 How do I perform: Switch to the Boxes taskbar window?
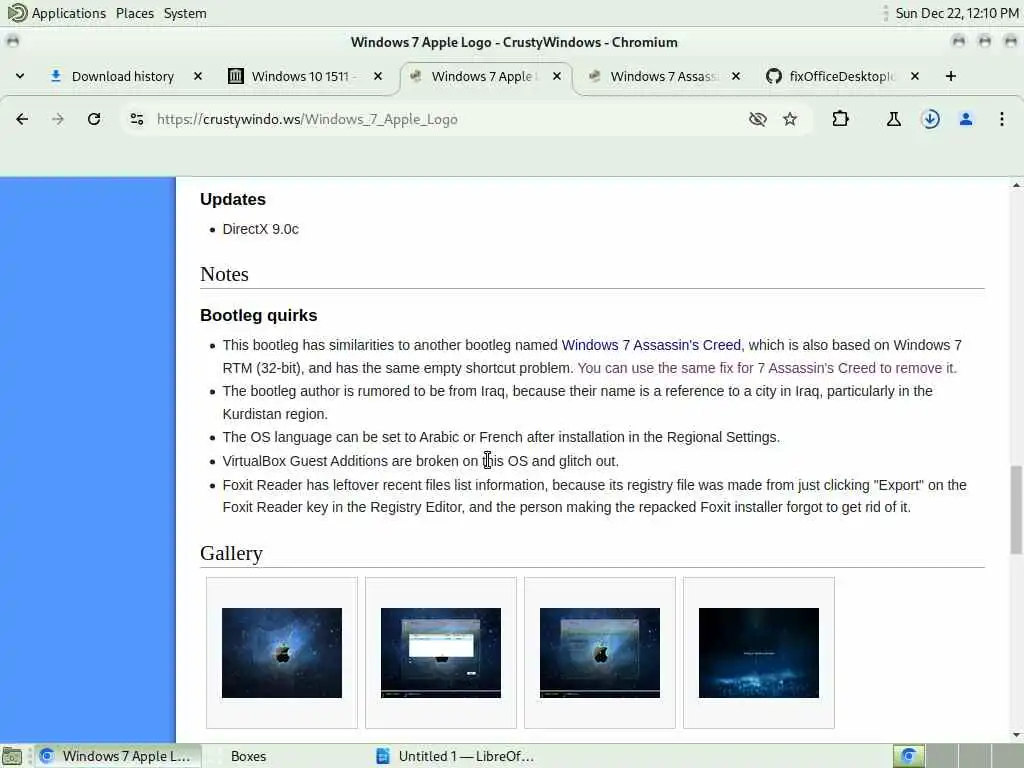248,756
